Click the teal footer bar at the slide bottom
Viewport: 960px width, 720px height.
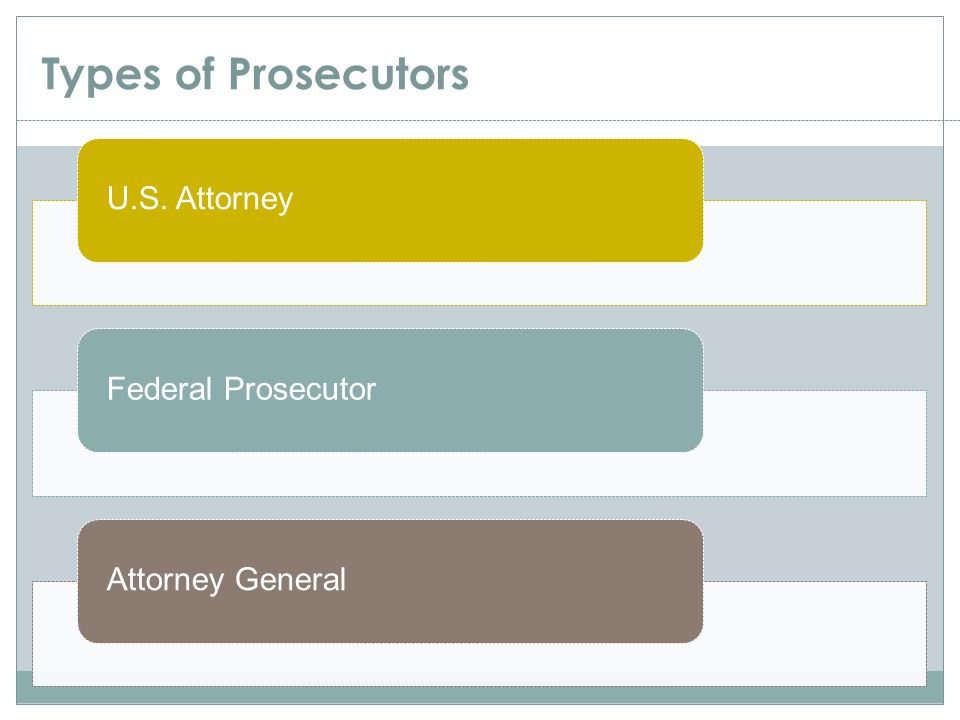(479, 696)
